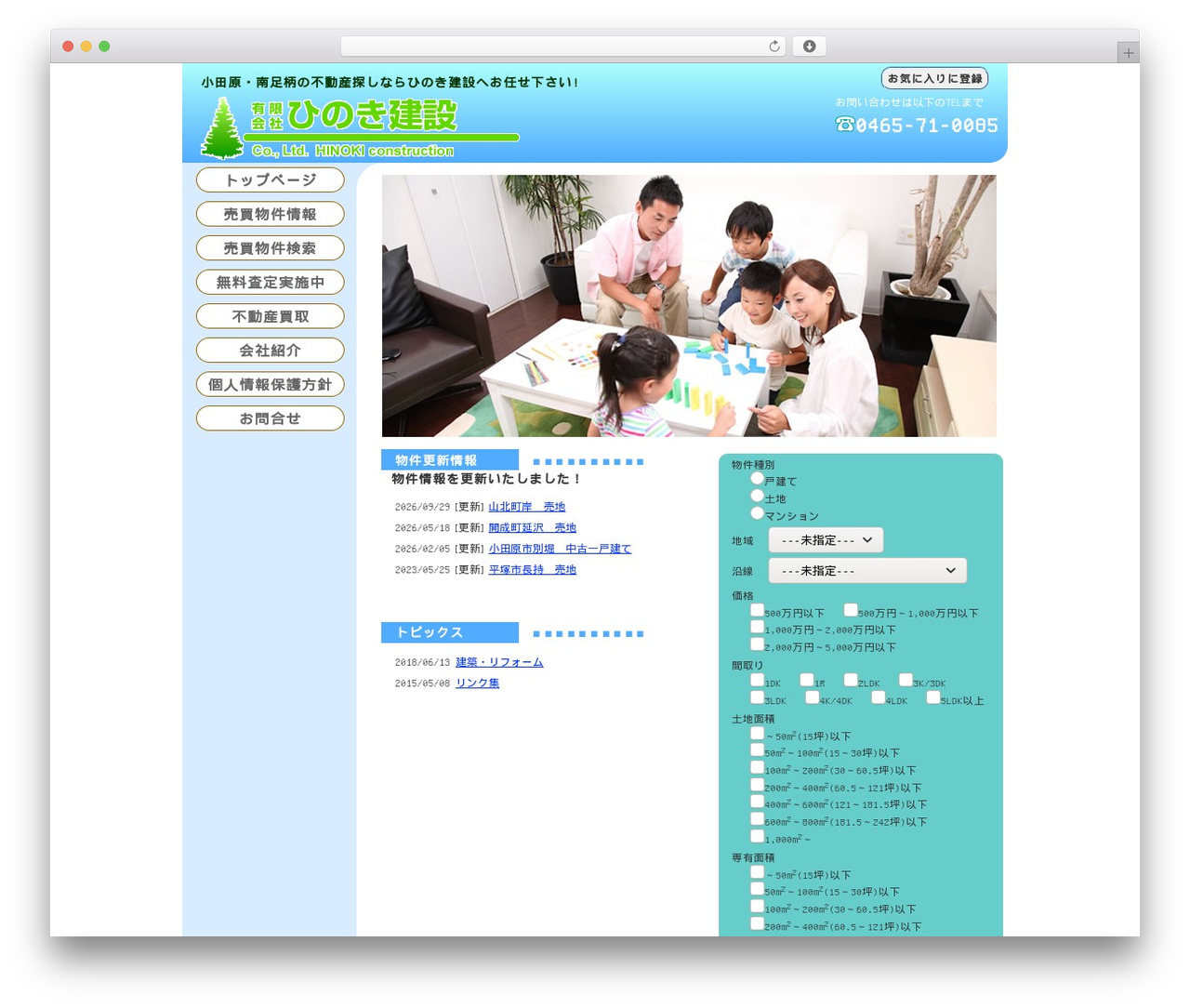1190x1008 pixels.
Task: Open 個人情報保護方針 in the side menu
Action: coord(271,385)
